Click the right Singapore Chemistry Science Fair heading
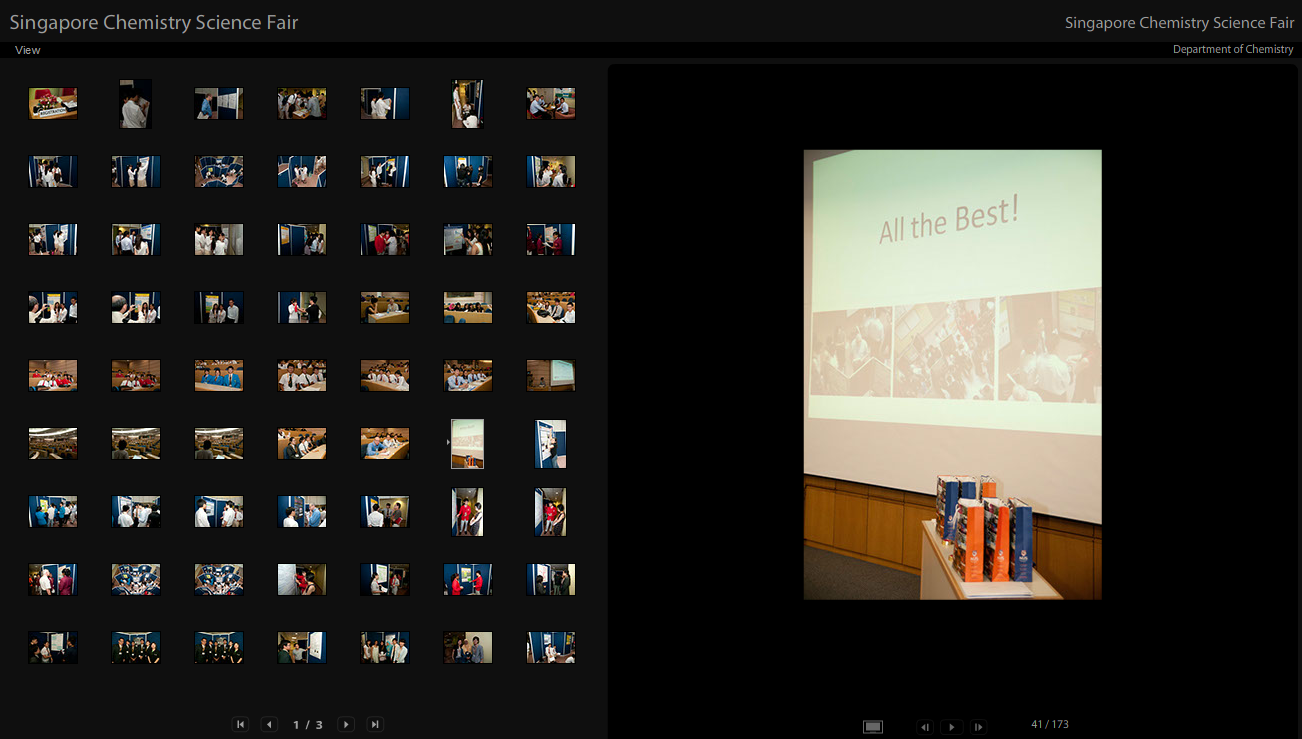 click(1179, 23)
